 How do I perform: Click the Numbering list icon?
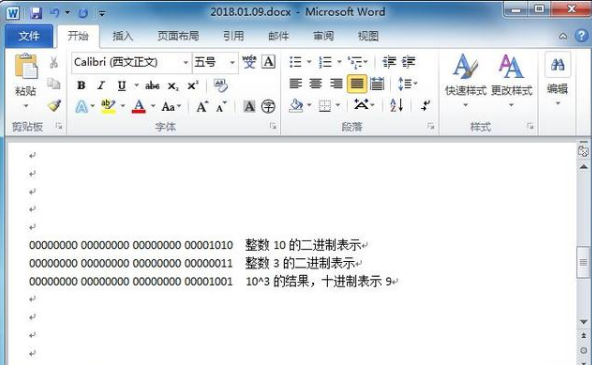325,62
